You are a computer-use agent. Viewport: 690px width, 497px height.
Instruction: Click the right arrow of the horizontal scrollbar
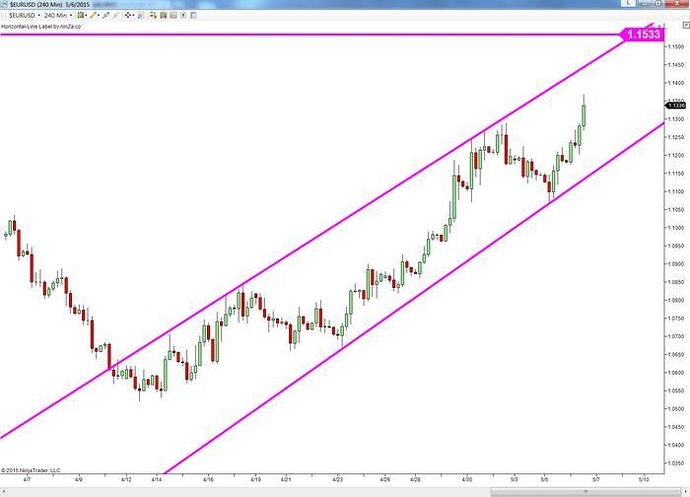pyautogui.click(x=686, y=491)
